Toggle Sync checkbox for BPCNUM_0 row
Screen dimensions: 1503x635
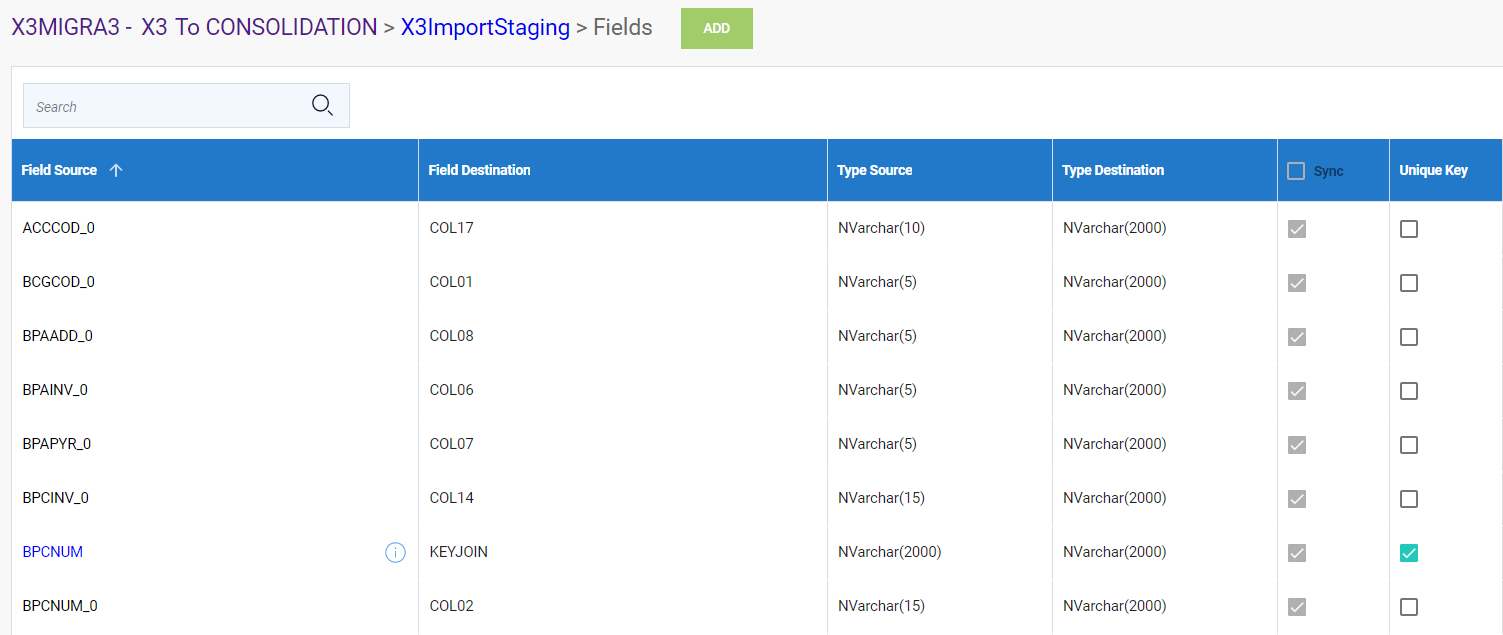point(1297,607)
